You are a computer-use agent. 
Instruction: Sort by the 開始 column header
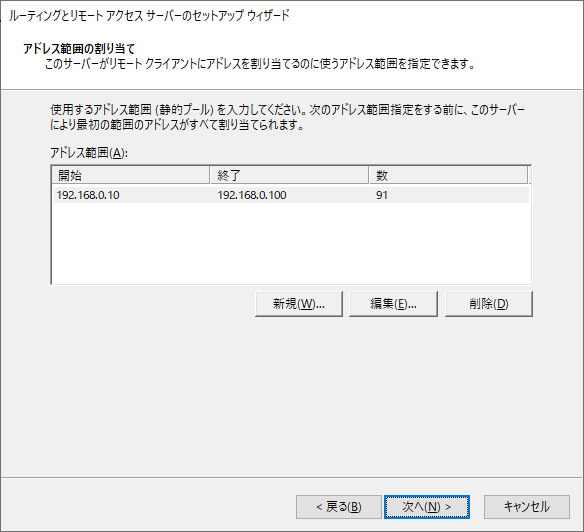(x=130, y=175)
